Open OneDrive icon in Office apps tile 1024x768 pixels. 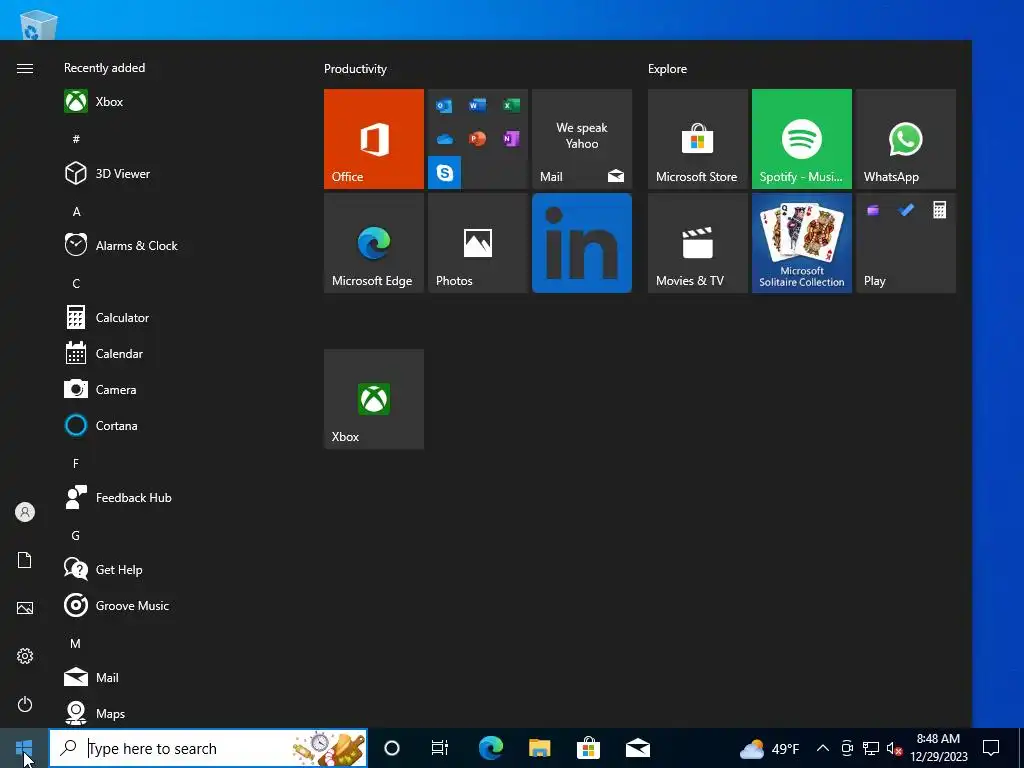445,139
